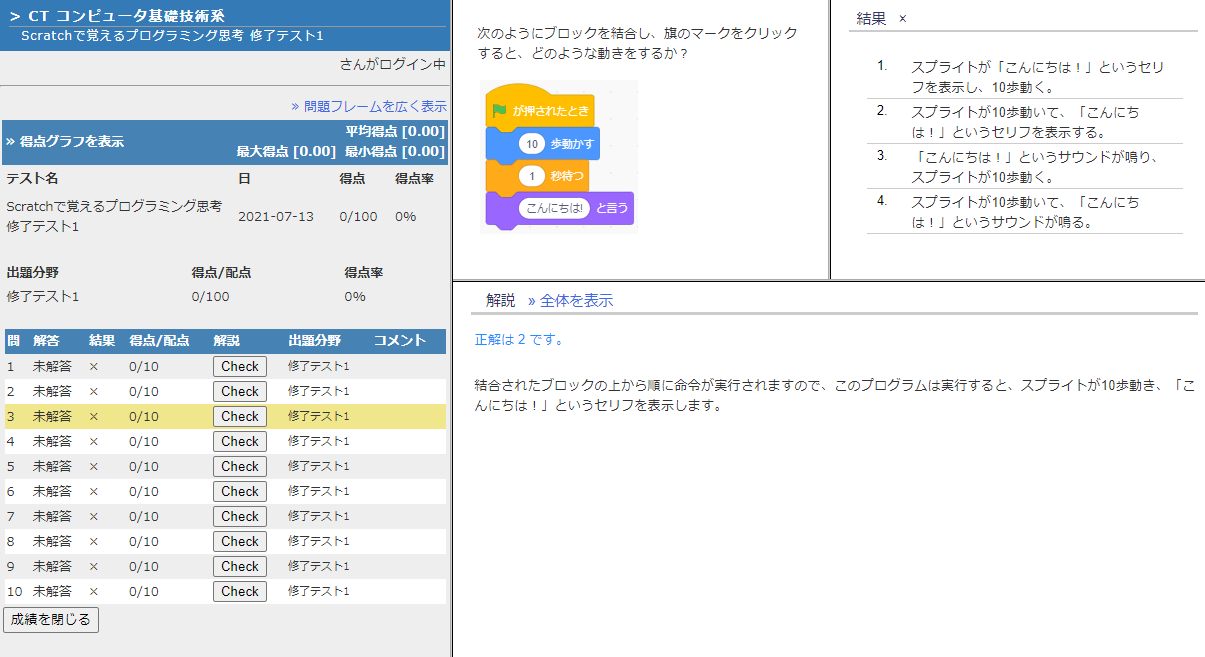Click the × result mark for question 10

click(94, 591)
